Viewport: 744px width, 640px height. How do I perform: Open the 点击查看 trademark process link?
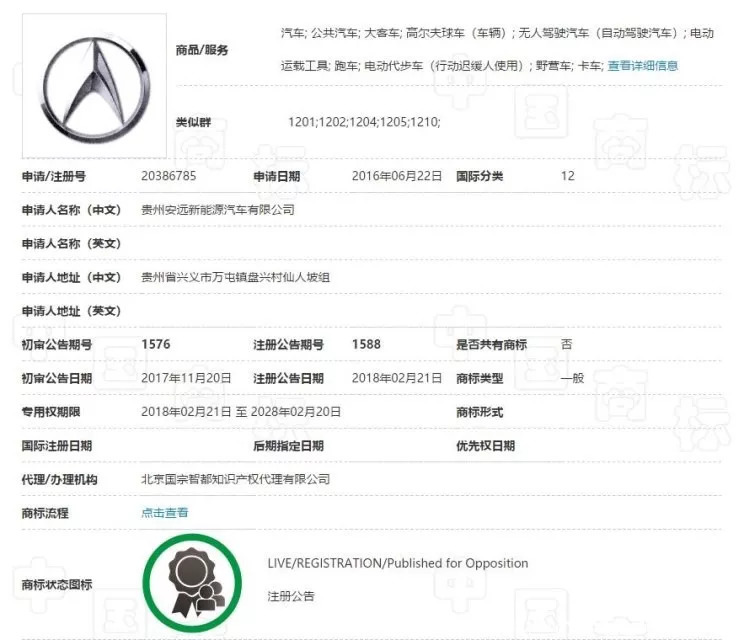pyautogui.click(x=165, y=513)
